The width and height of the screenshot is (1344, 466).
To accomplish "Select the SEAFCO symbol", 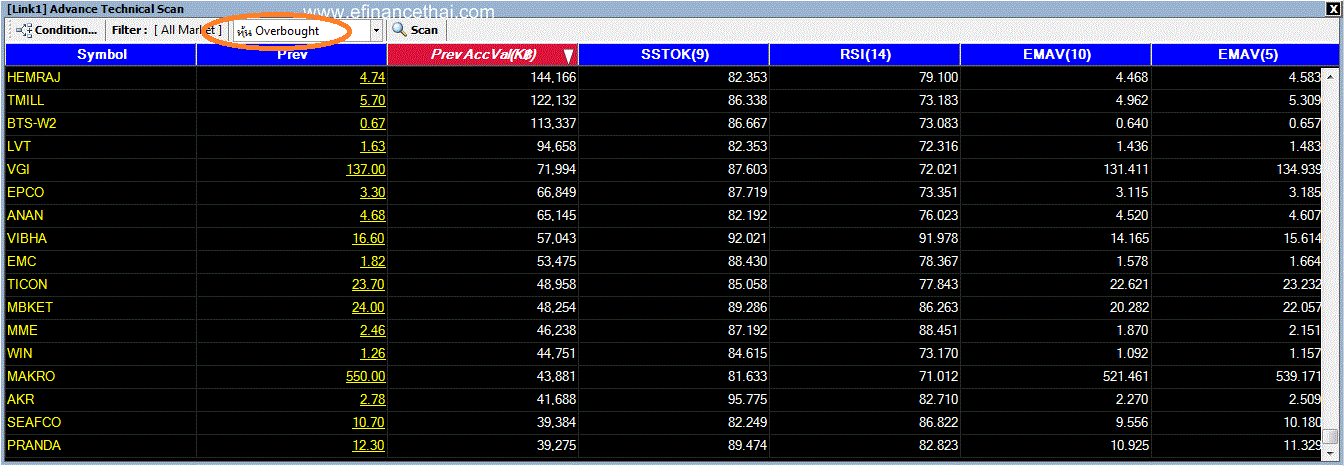I will click(34, 422).
